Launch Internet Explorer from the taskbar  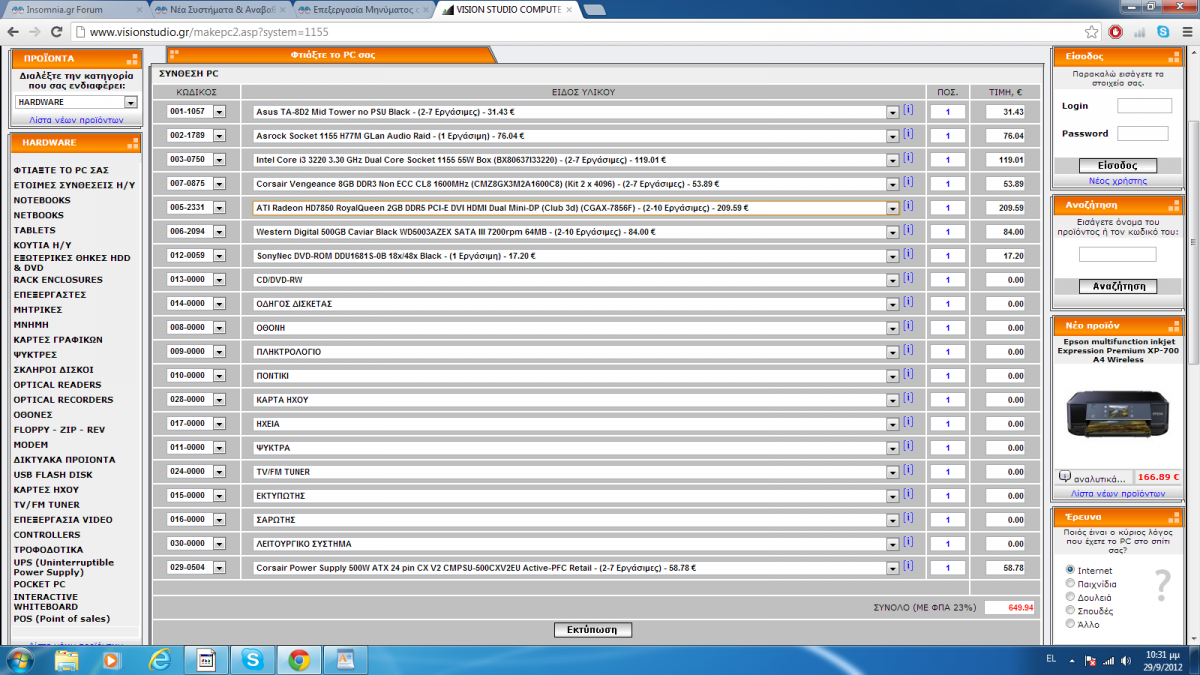[x=159, y=659]
